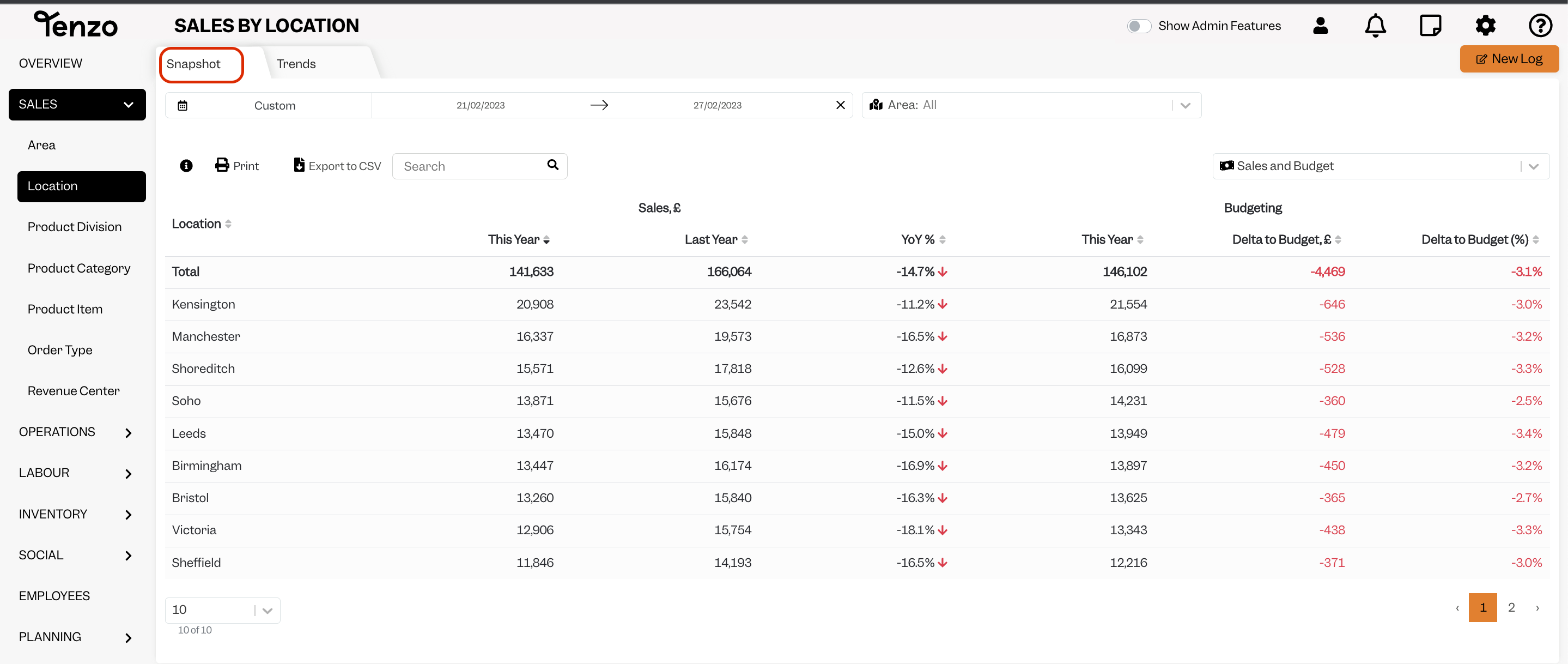Open notifications via the bell icon
1568x664 pixels.
1375,25
